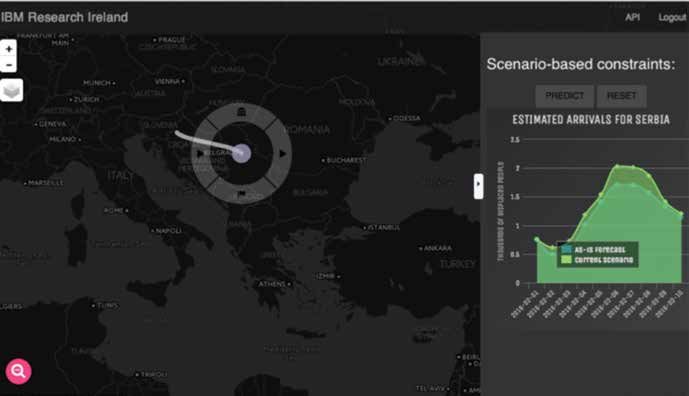Click the IBM Research Ireland title
The height and width of the screenshot is (396, 689).
coord(64,17)
